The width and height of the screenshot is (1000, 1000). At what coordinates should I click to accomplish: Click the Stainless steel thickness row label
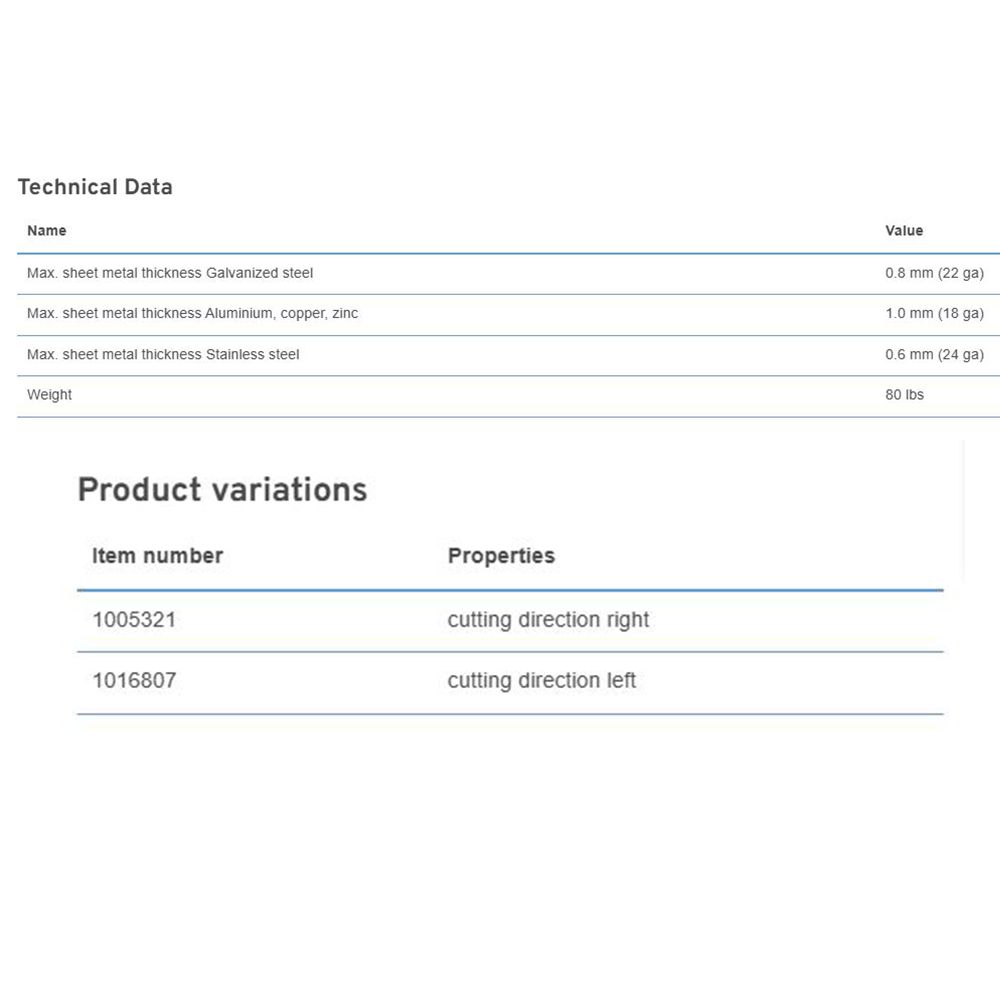(163, 355)
